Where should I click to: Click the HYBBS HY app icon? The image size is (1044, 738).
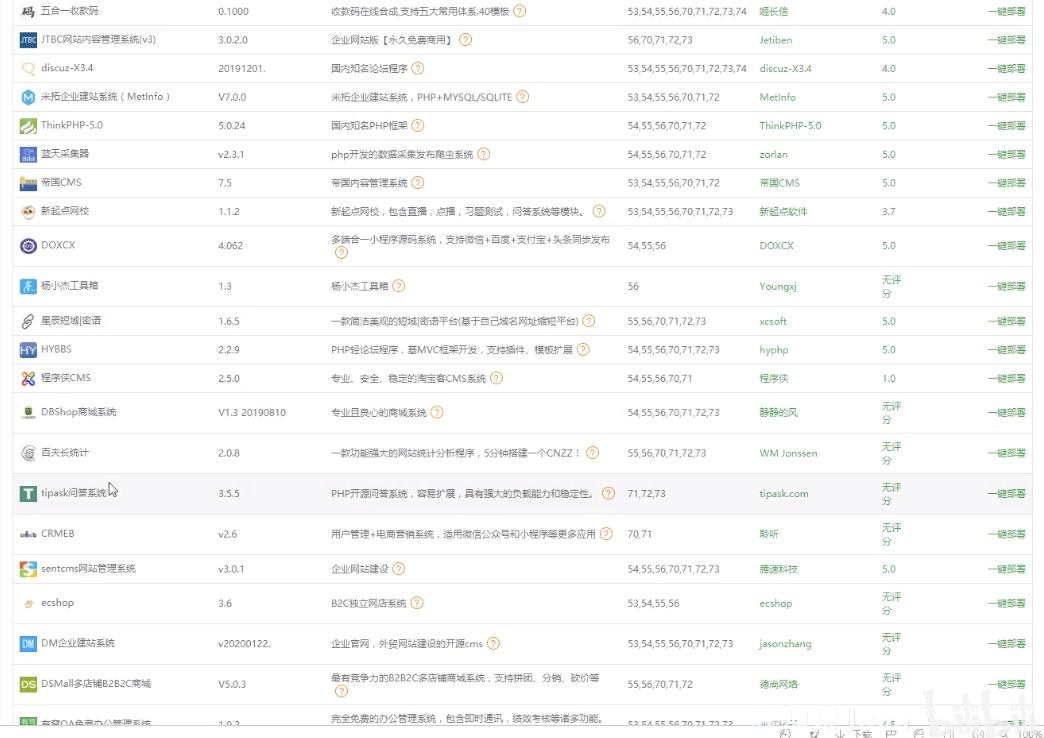tap(28, 350)
